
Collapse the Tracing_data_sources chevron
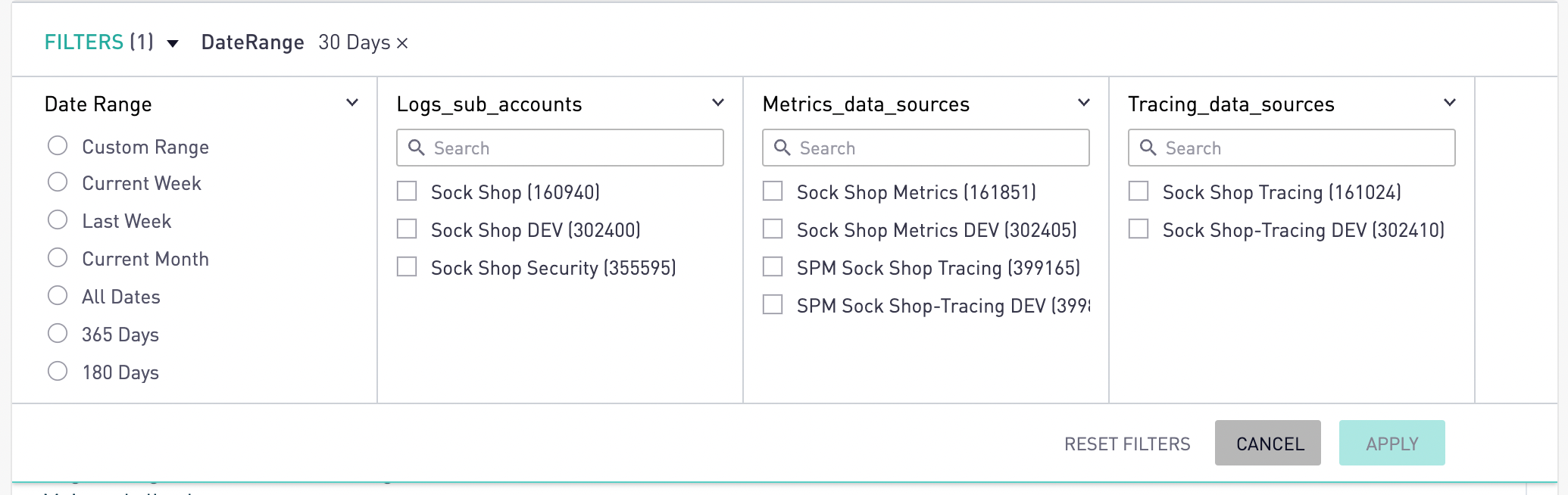(x=1450, y=103)
